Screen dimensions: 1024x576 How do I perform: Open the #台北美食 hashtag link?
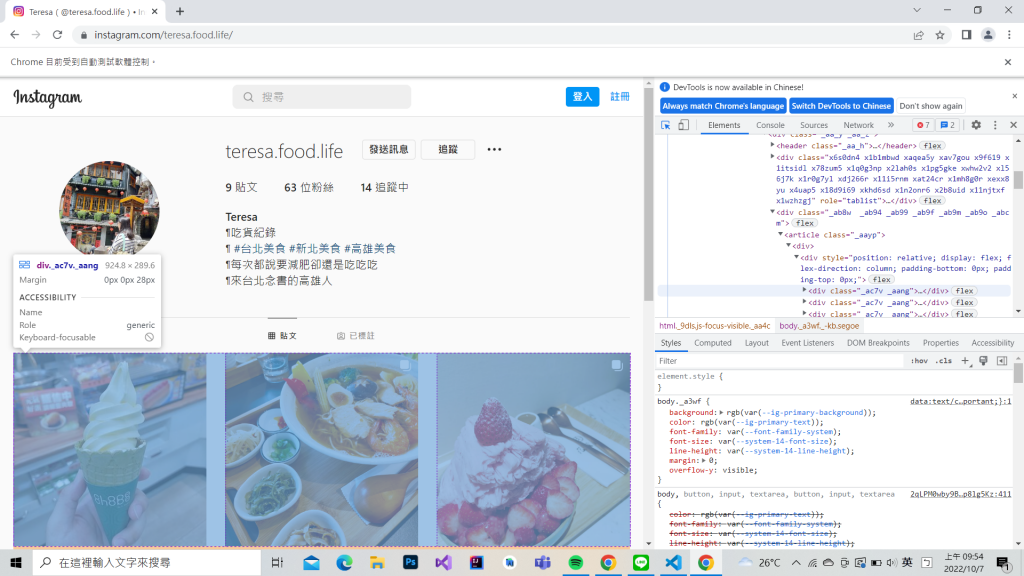coord(259,248)
